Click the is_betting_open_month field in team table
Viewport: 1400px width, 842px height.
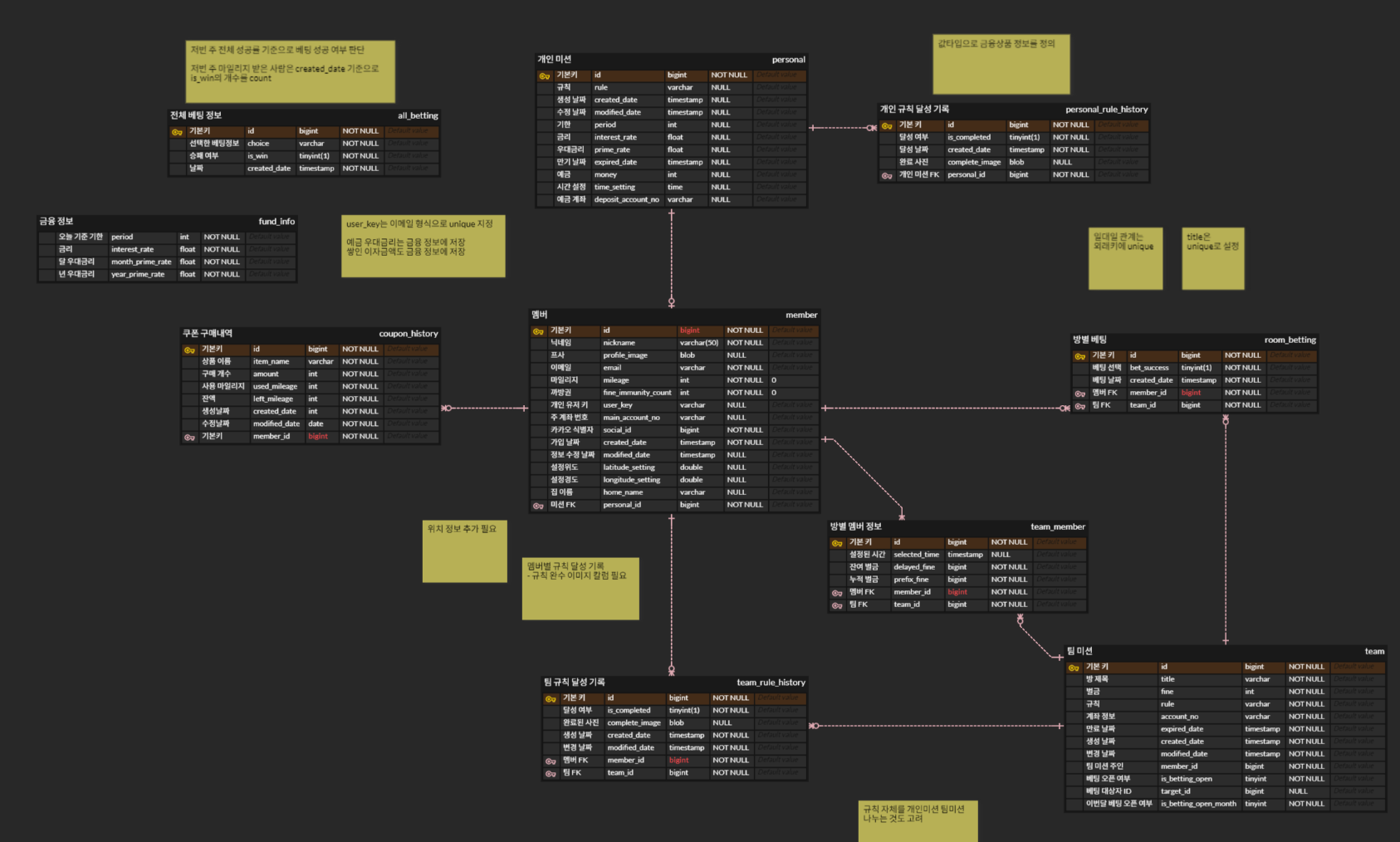point(1198,804)
